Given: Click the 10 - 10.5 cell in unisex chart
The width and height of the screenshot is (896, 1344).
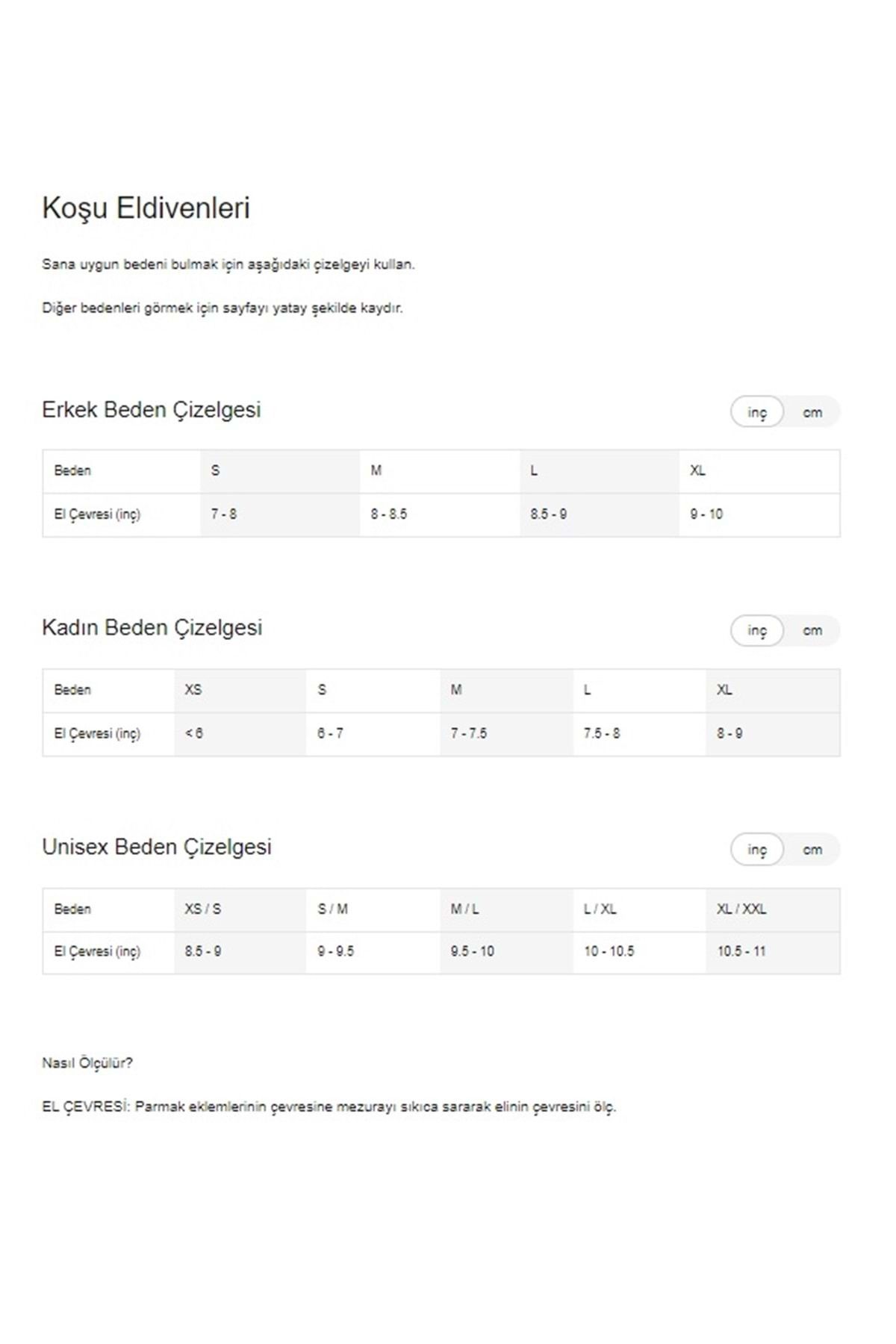Looking at the screenshot, I should 639,952.
